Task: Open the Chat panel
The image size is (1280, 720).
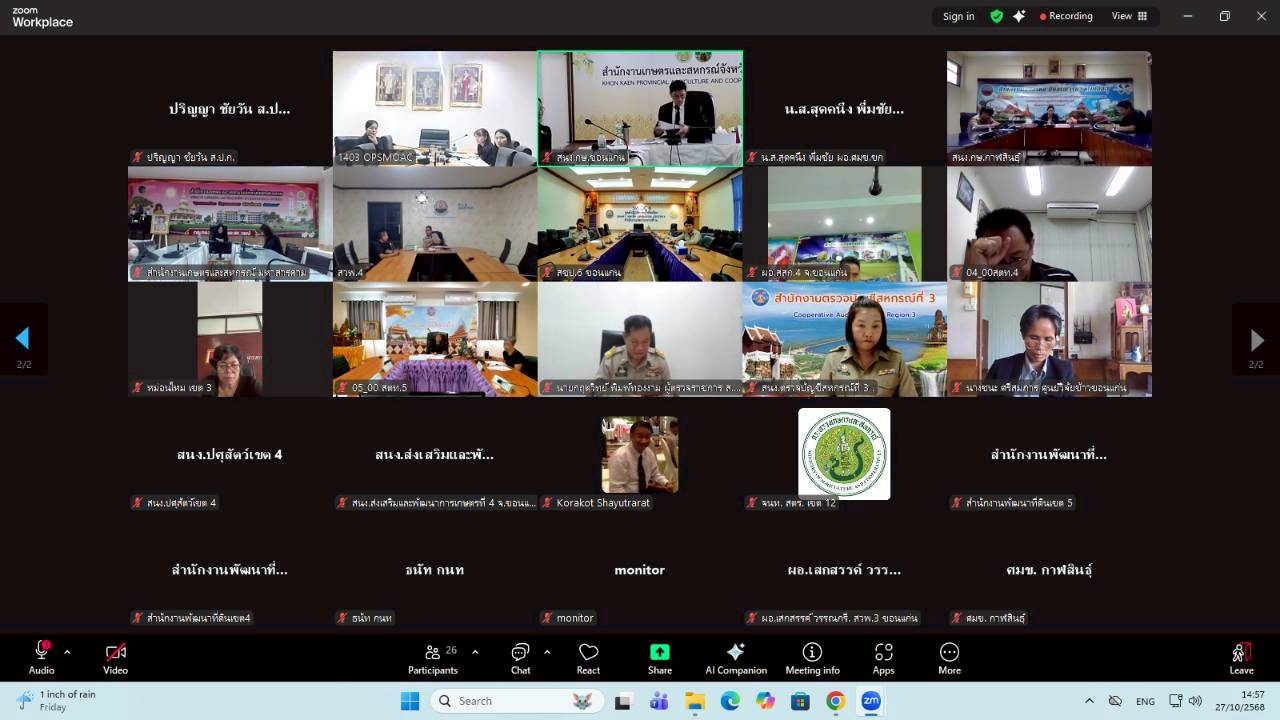Action: (x=520, y=658)
